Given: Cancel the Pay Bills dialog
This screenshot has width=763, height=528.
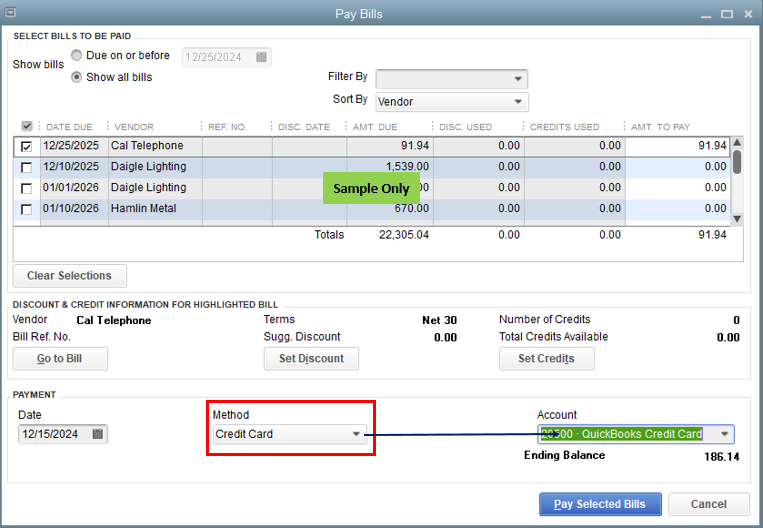Looking at the screenshot, I should click(x=708, y=504).
